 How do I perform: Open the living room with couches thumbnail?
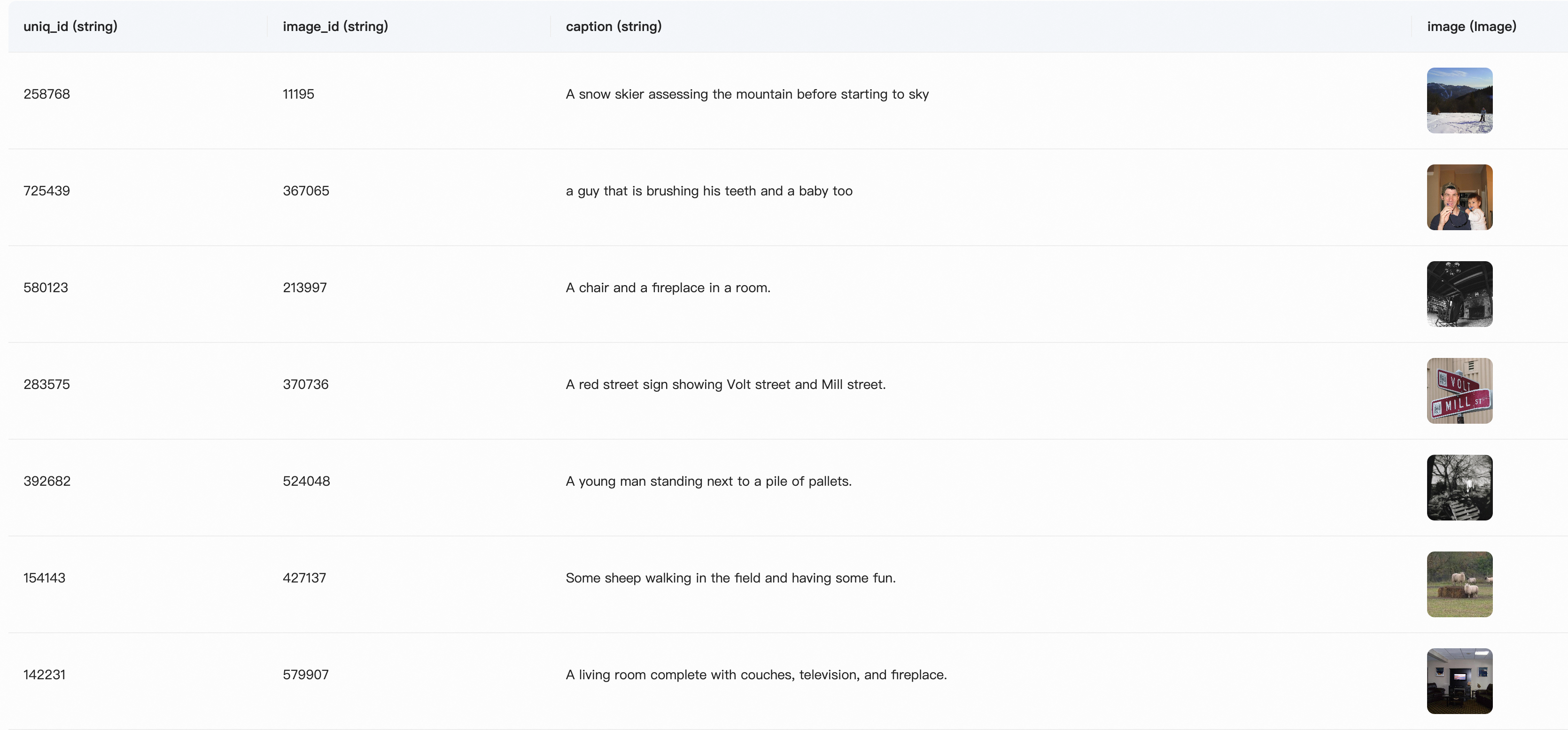click(x=1459, y=681)
